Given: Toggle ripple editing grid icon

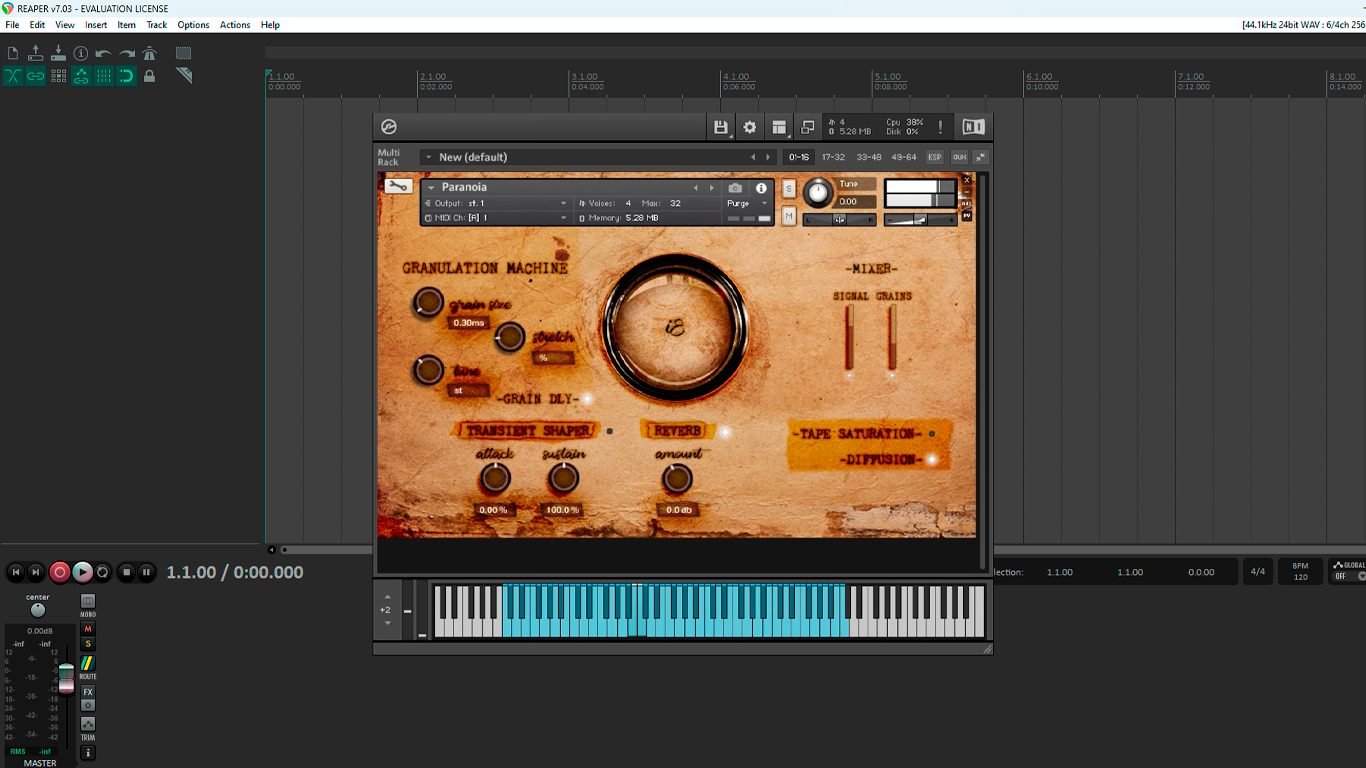Looking at the screenshot, I should coord(58,76).
